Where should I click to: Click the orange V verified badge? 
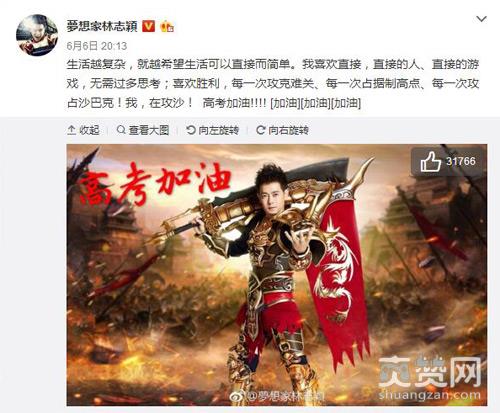149,26
